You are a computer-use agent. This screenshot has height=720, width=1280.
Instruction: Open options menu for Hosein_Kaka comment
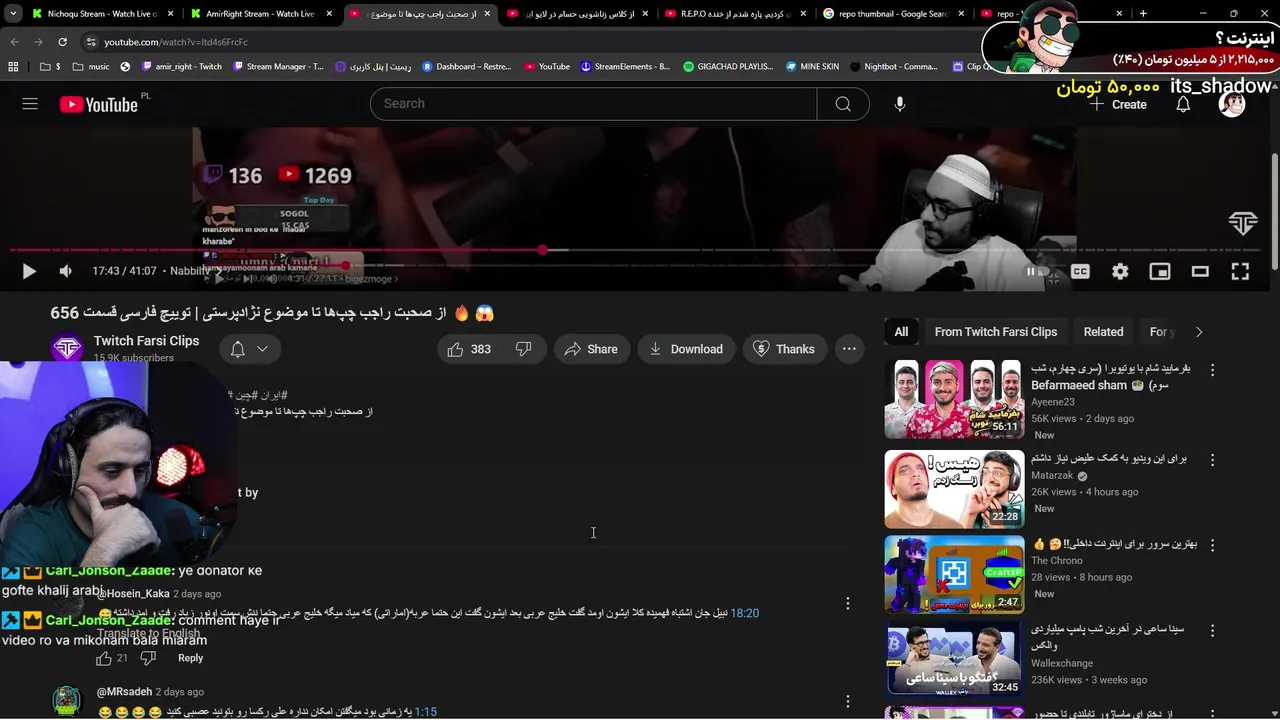click(848, 603)
